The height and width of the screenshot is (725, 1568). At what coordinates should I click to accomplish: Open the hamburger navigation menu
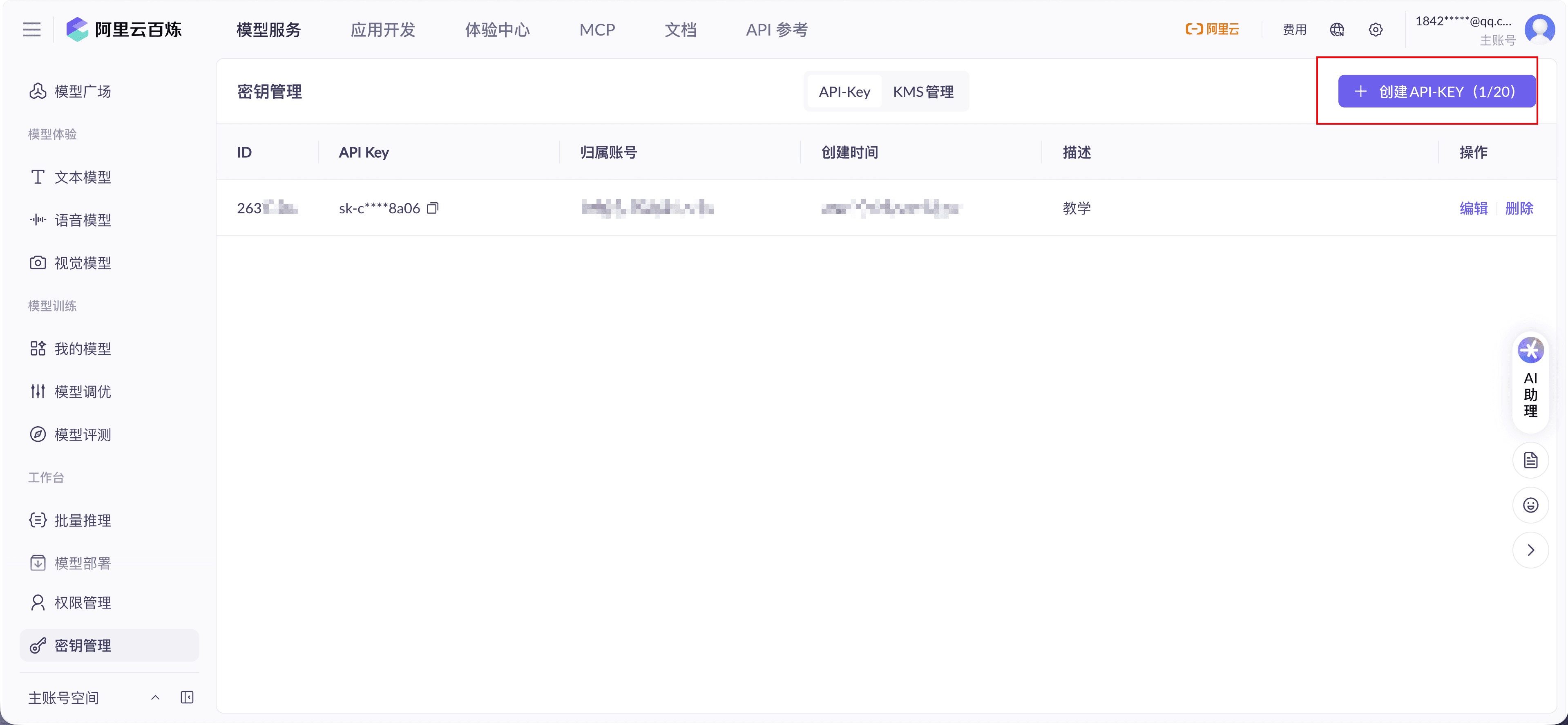[x=31, y=29]
